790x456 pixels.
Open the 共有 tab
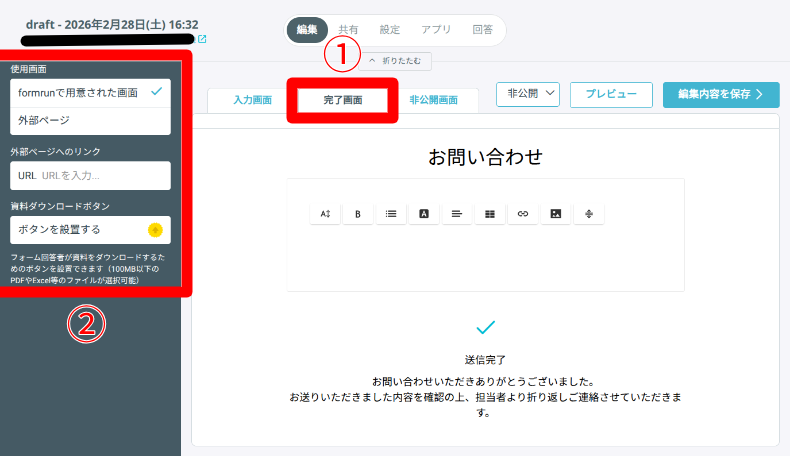[x=348, y=30]
